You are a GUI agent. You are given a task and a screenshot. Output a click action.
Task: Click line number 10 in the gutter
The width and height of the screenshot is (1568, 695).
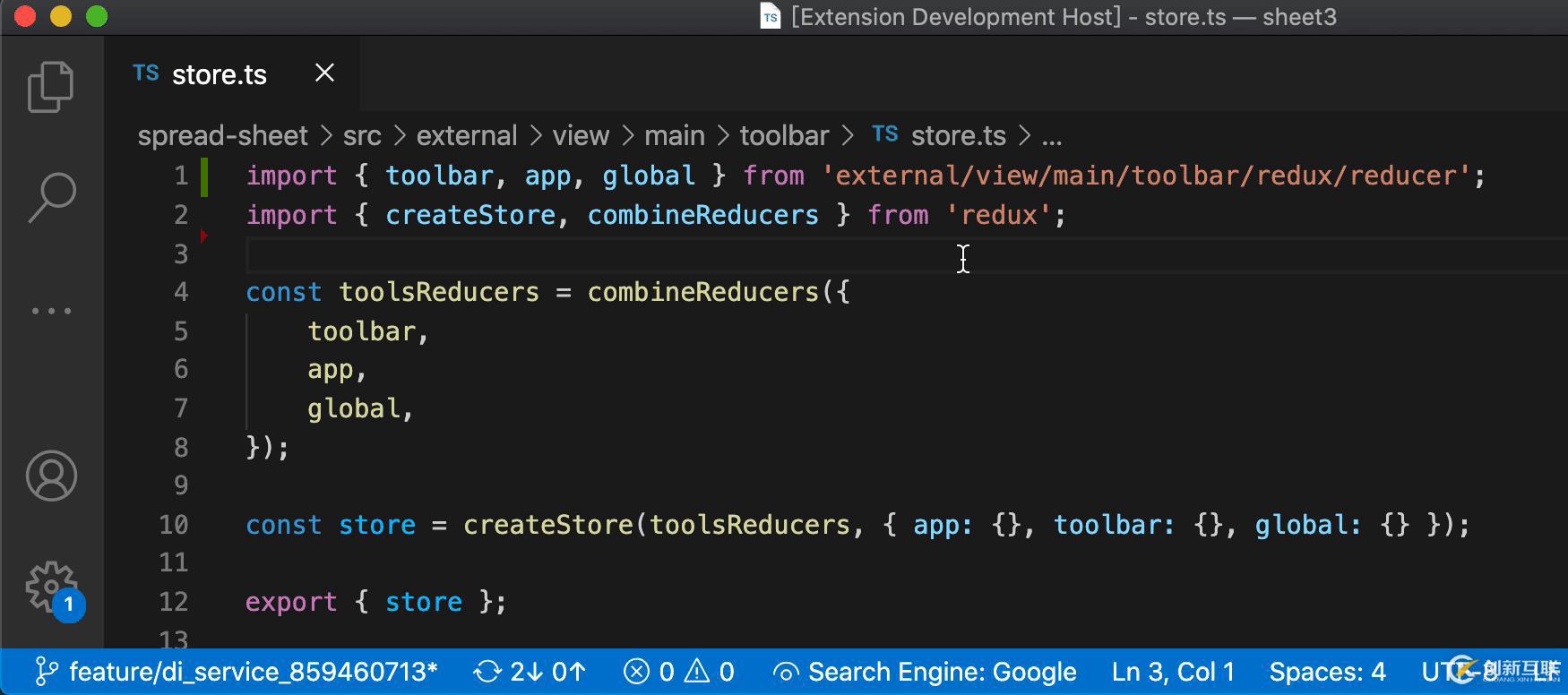174,525
